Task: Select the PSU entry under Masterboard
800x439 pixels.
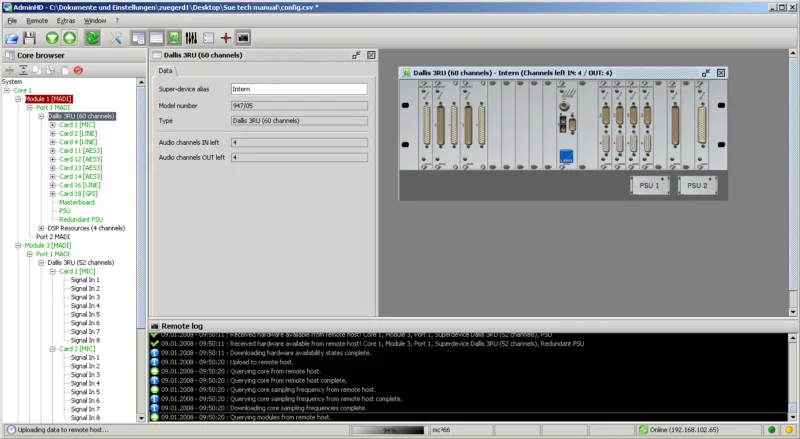Action: coord(65,211)
